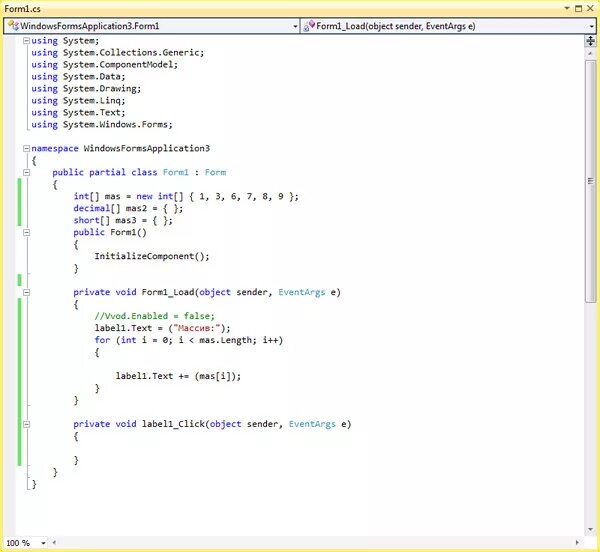Collapse the label1_Click method

click(26, 424)
